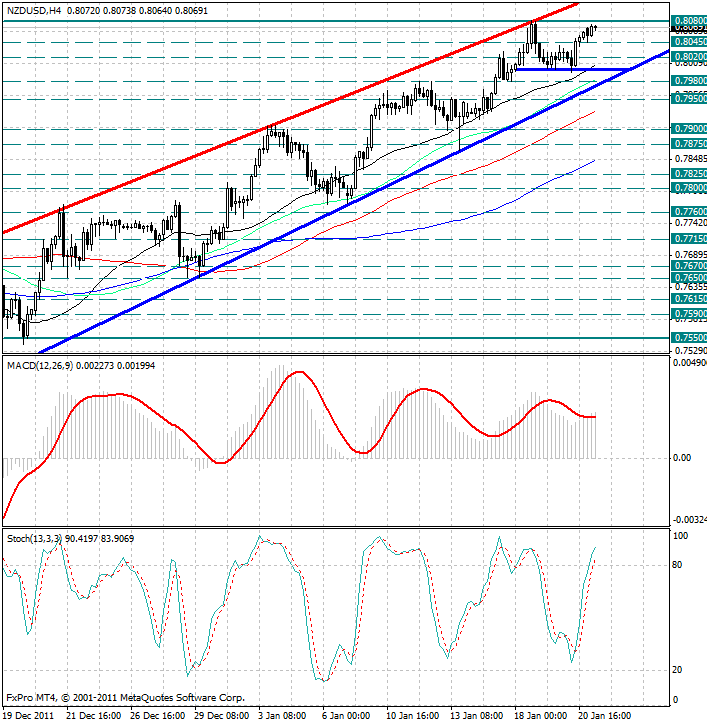Select the 0.79000 price level label
Image resolution: width=707 pixels, height=723 pixels.
[689, 129]
